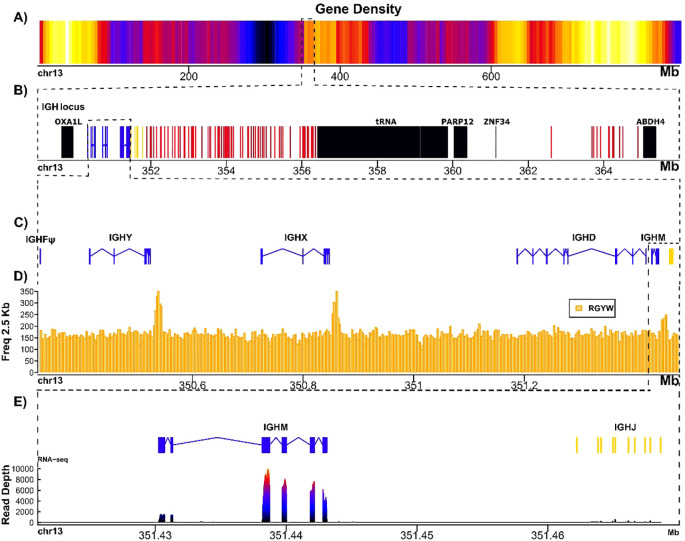Click the yellow IGHJ segment bars

point(619,445)
